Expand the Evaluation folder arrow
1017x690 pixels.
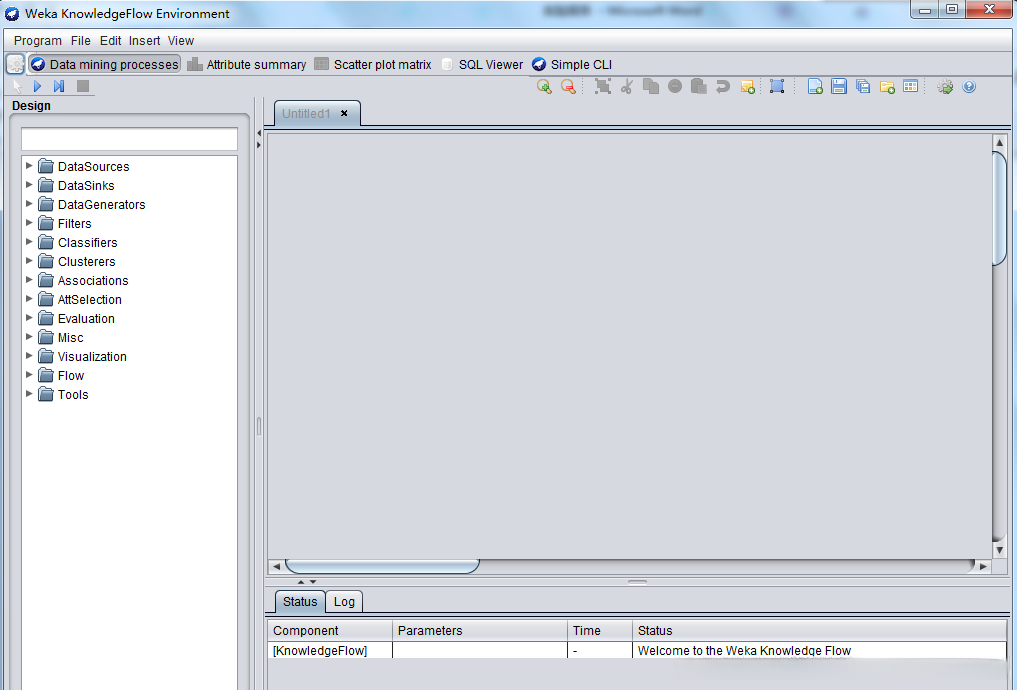(29, 318)
